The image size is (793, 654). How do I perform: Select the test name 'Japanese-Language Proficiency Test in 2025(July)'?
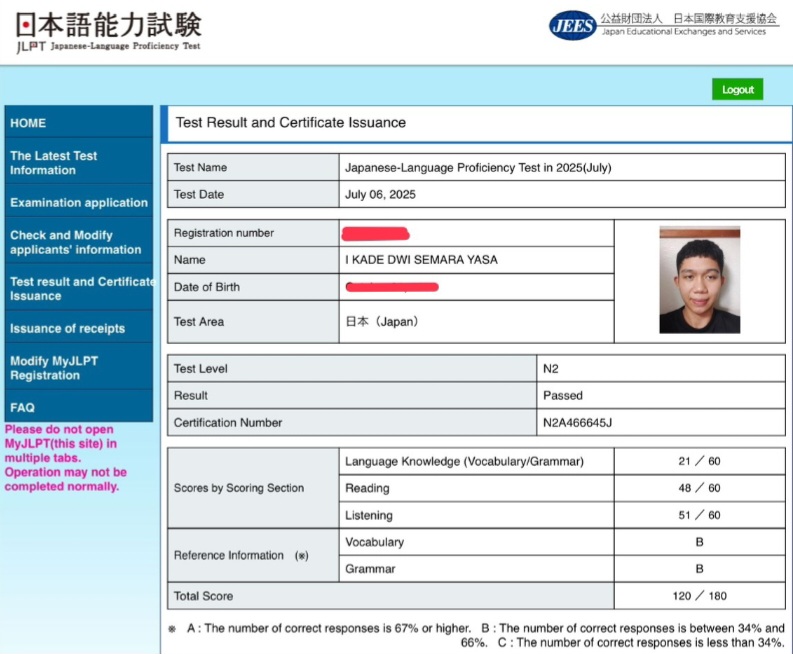coord(478,167)
